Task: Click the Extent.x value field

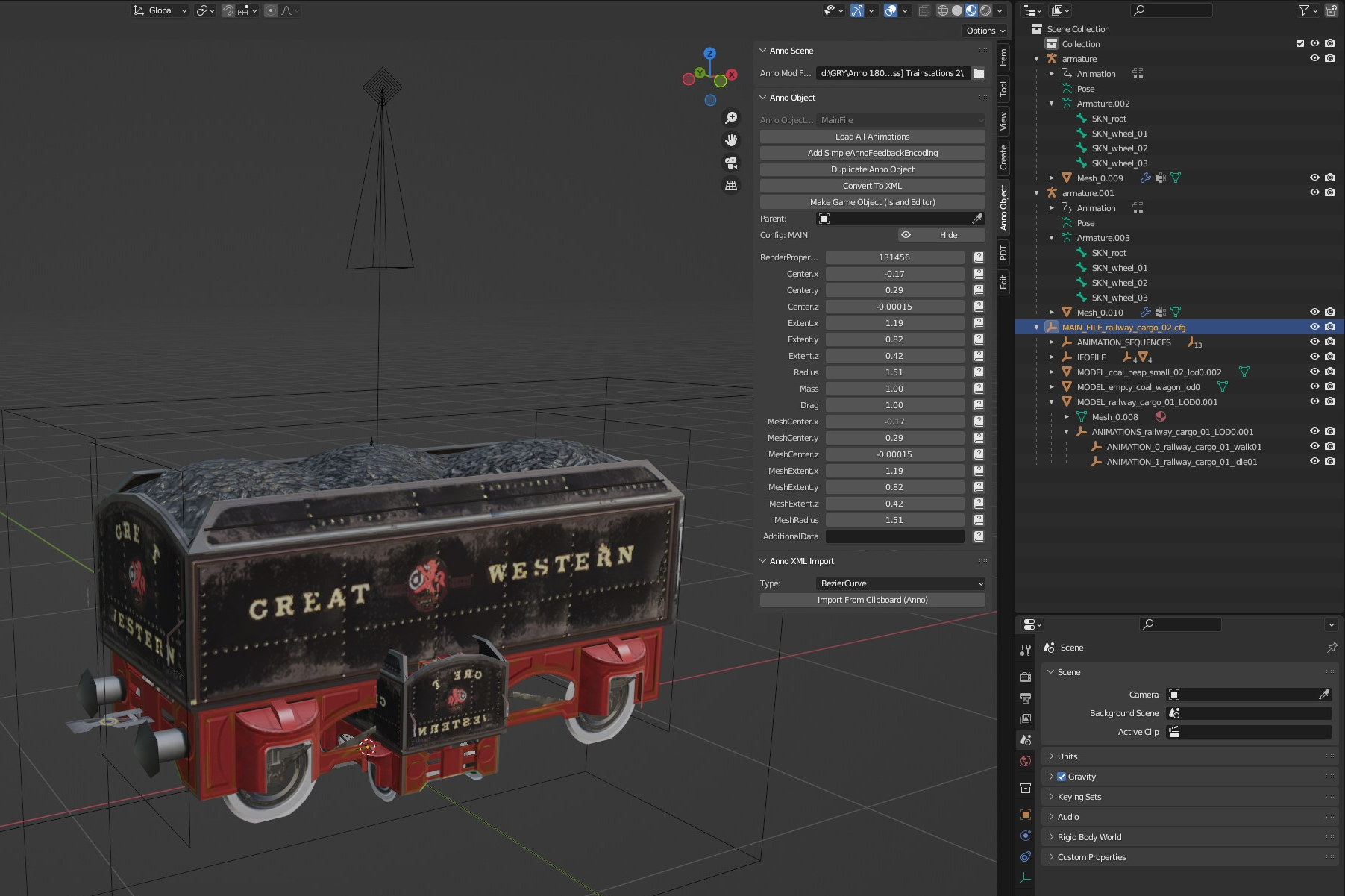Action: click(x=894, y=323)
